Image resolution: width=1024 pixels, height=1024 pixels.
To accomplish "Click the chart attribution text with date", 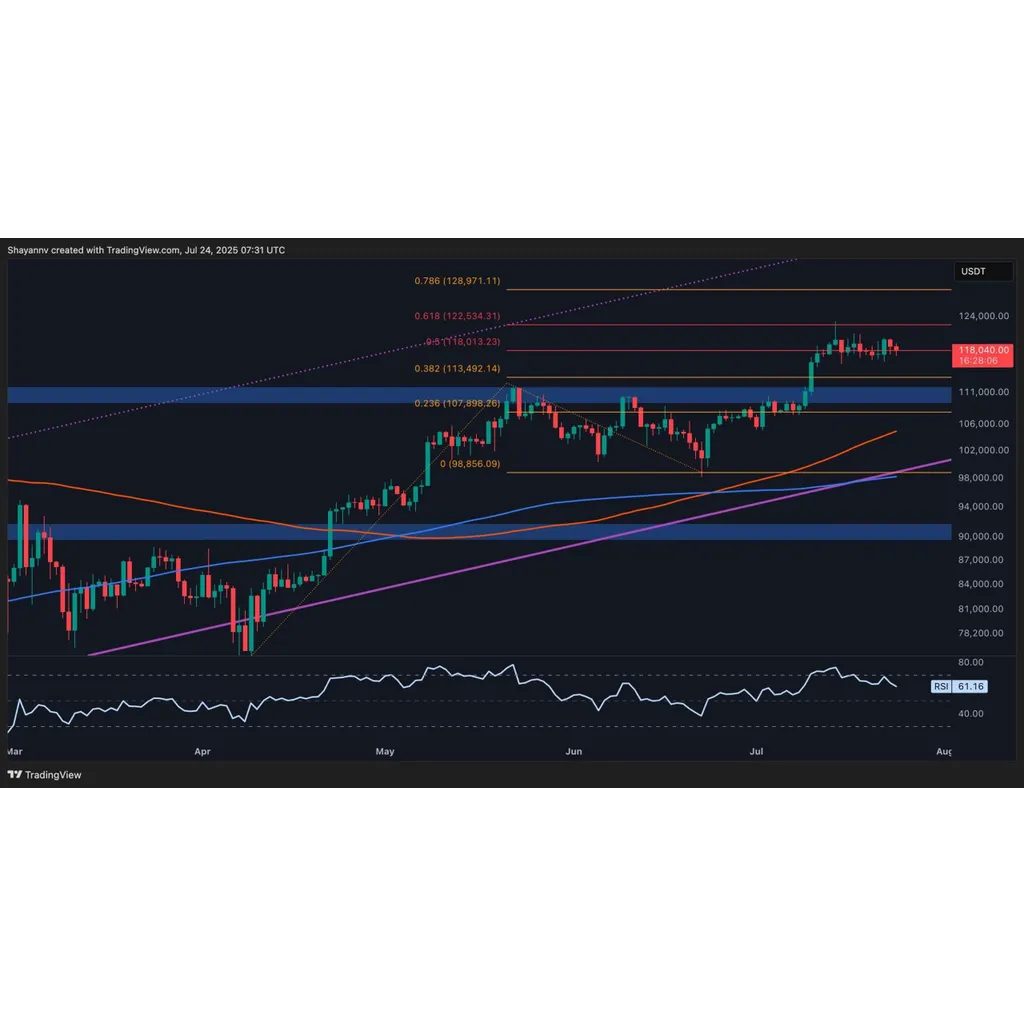I will 146,250.
